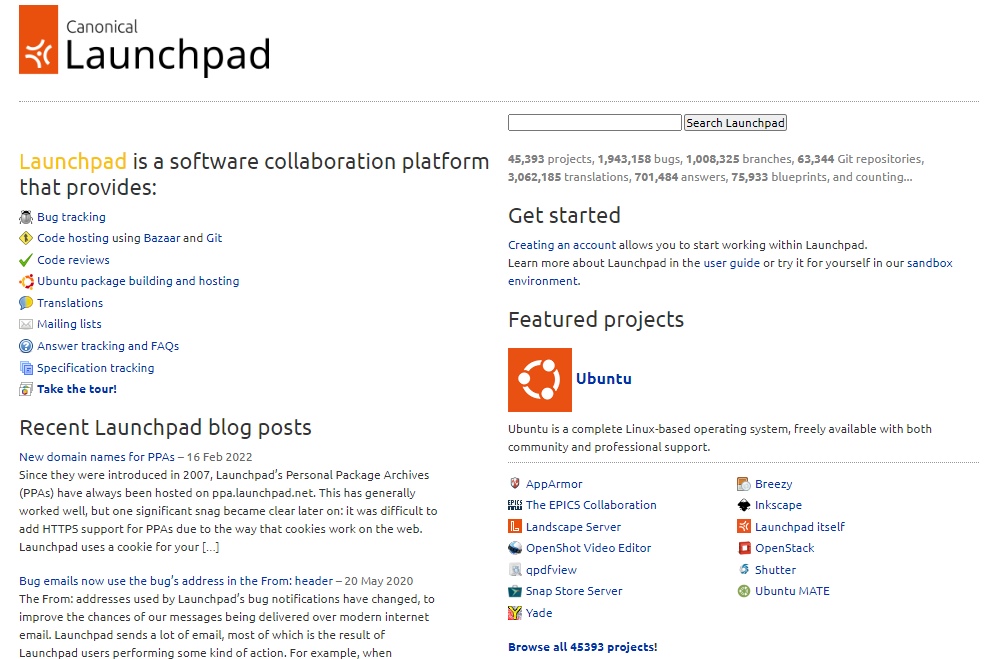Open the Code reviews link

(x=73, y=260)
